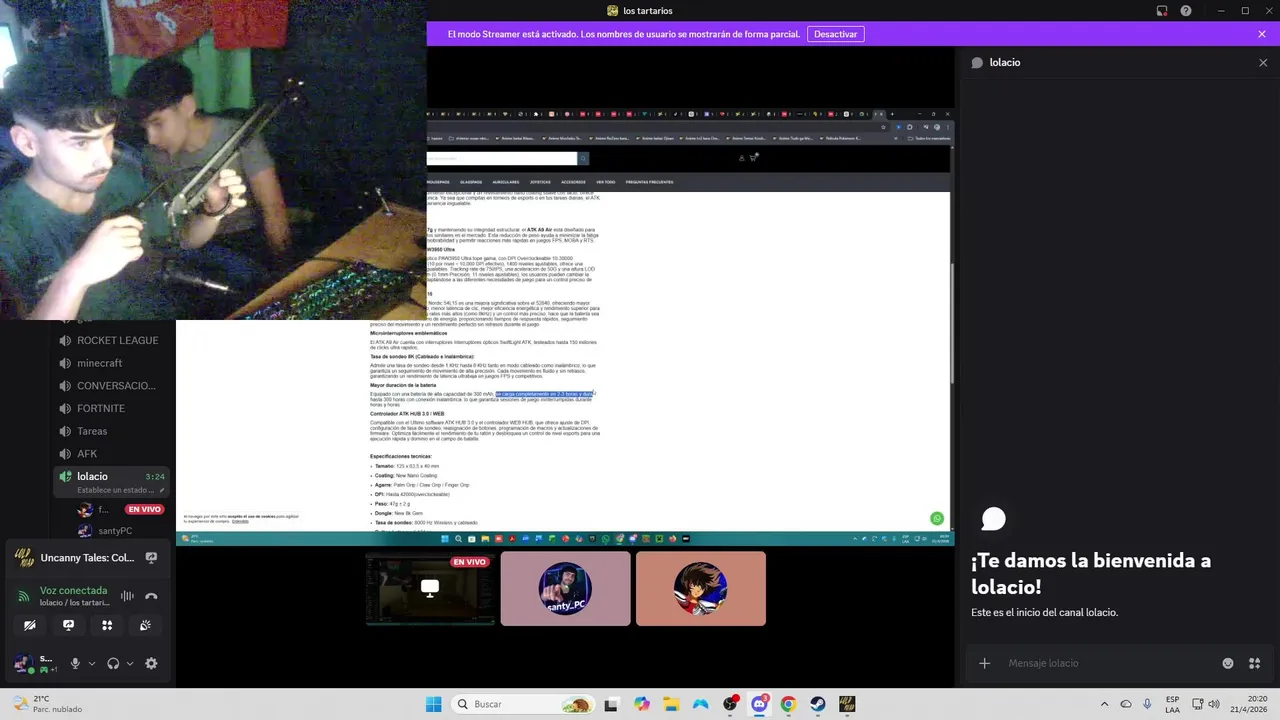The image size is (1280, 720).
Task: Toggle noise suppression waveform icon
Action: pos(127,596)
